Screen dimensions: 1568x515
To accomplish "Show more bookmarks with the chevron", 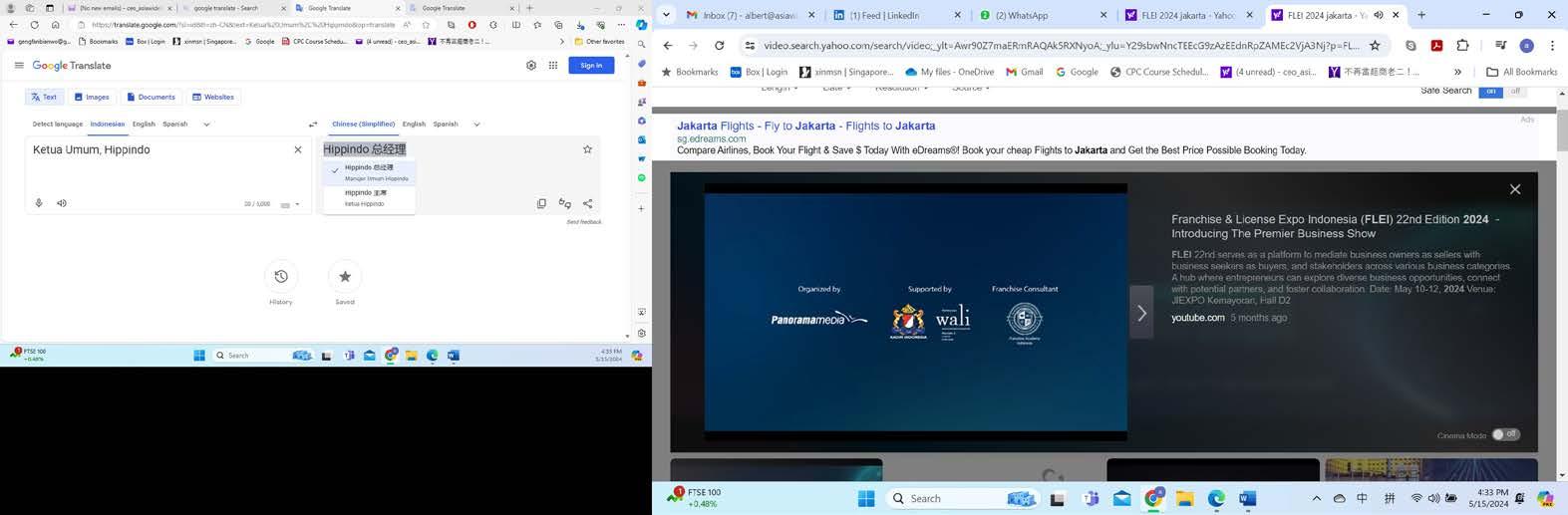I will tap(1457, 72).
